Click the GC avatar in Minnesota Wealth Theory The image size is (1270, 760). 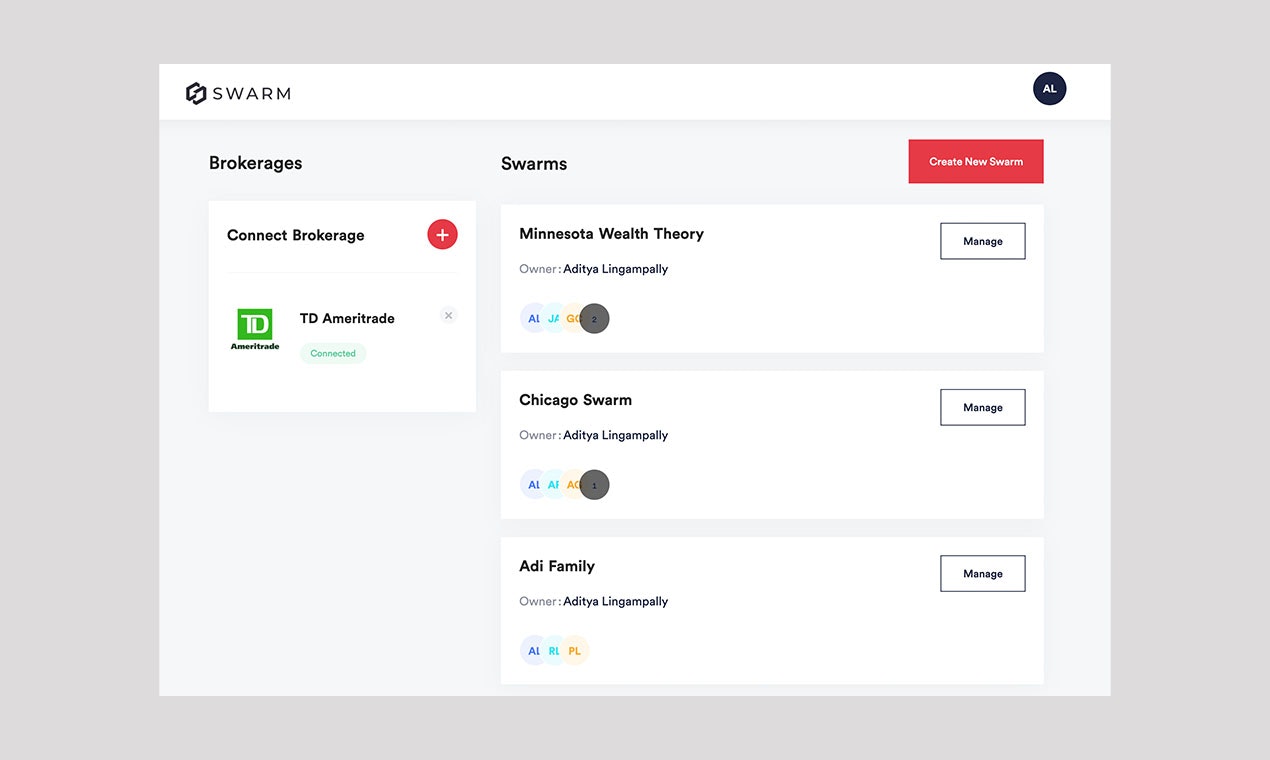[574, 318]
